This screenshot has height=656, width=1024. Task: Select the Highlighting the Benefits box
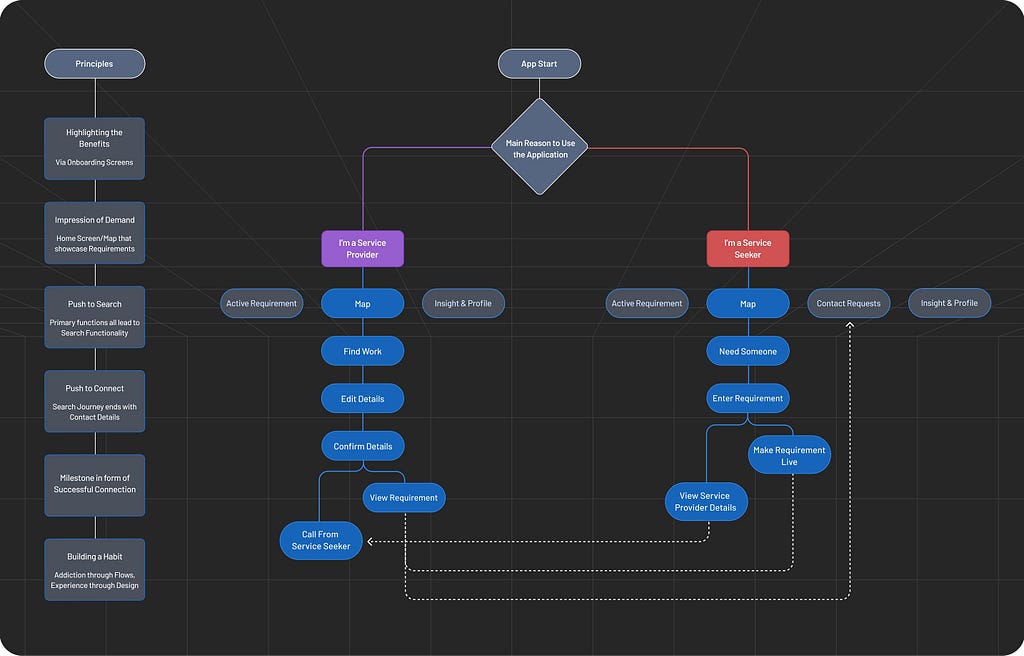click(95, 148)
